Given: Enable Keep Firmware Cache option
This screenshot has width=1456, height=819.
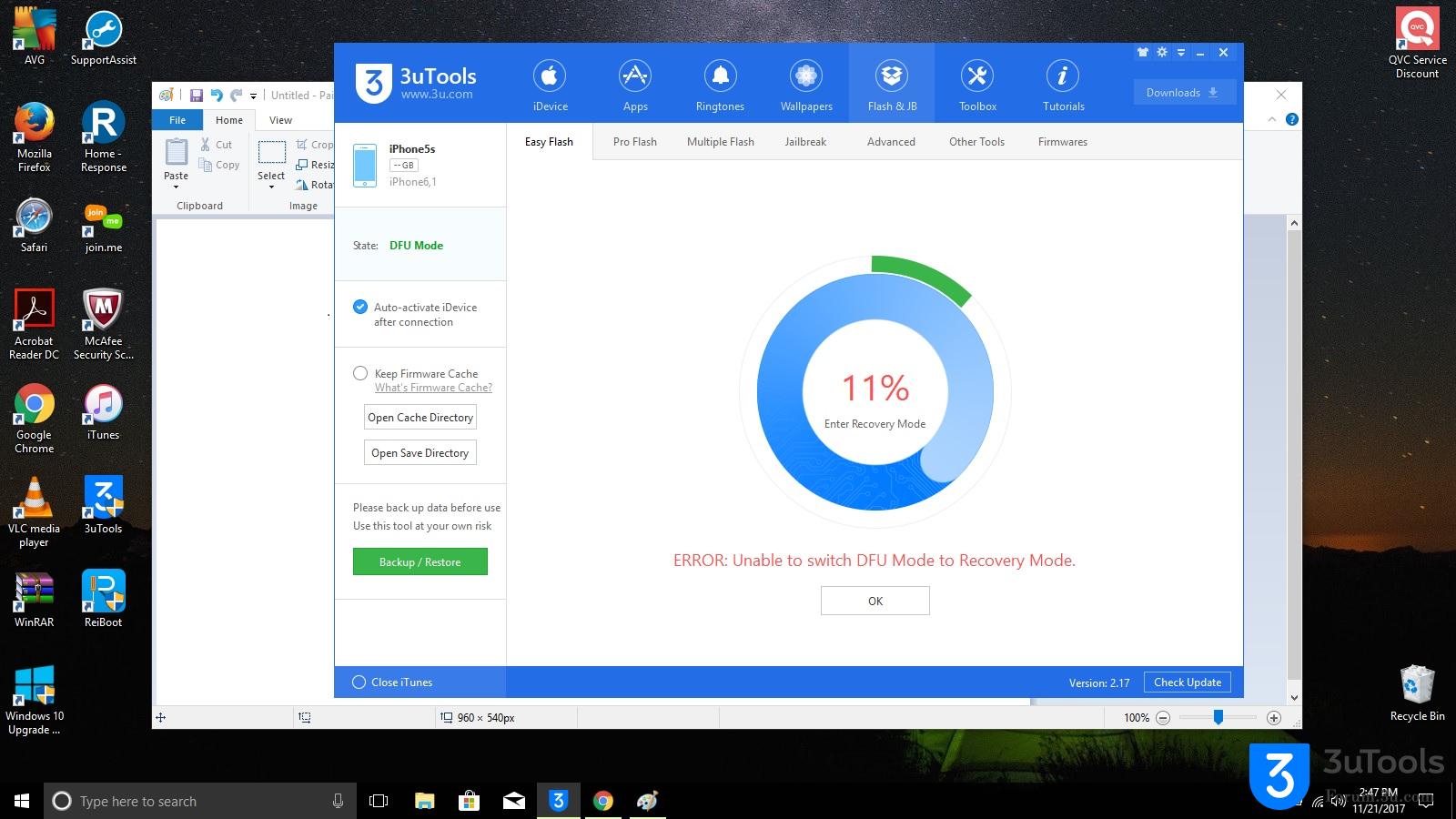Looking at the screenshot, I should tap(360, 373).
